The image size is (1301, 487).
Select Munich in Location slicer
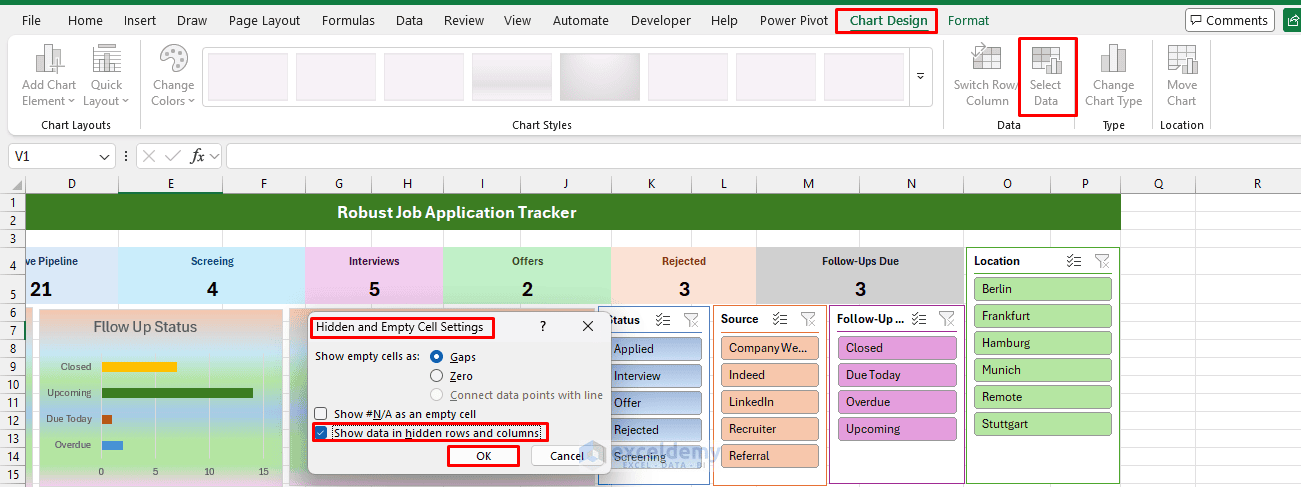coord(1042,370)
